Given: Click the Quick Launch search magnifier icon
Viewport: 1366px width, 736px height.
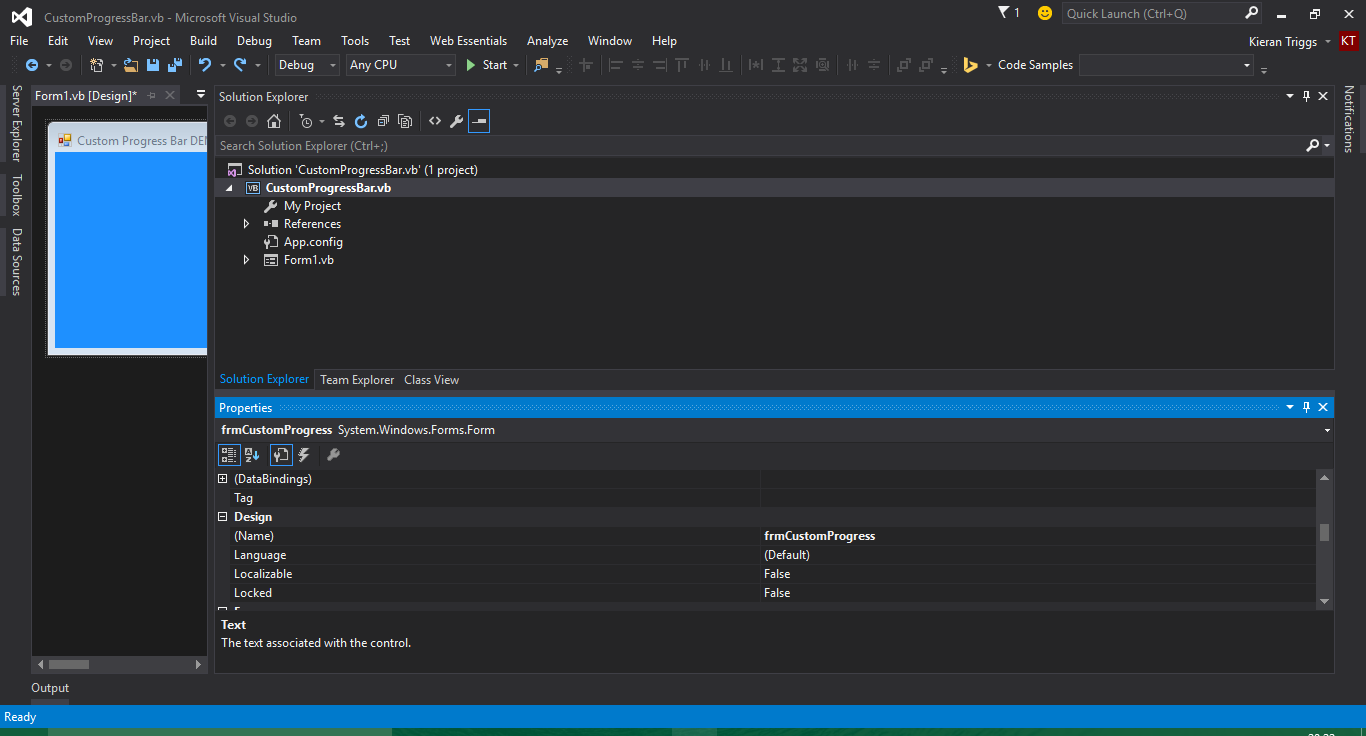Looking at the screenshot, I should [1251, 13].
